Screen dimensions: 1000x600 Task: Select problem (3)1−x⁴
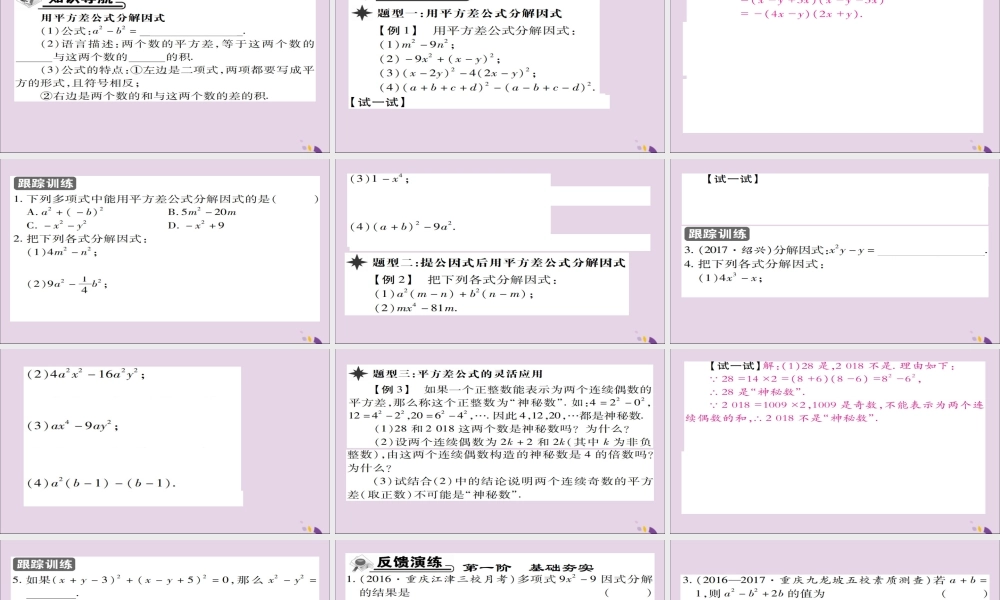pyautogui.click(x=379, y=179)
